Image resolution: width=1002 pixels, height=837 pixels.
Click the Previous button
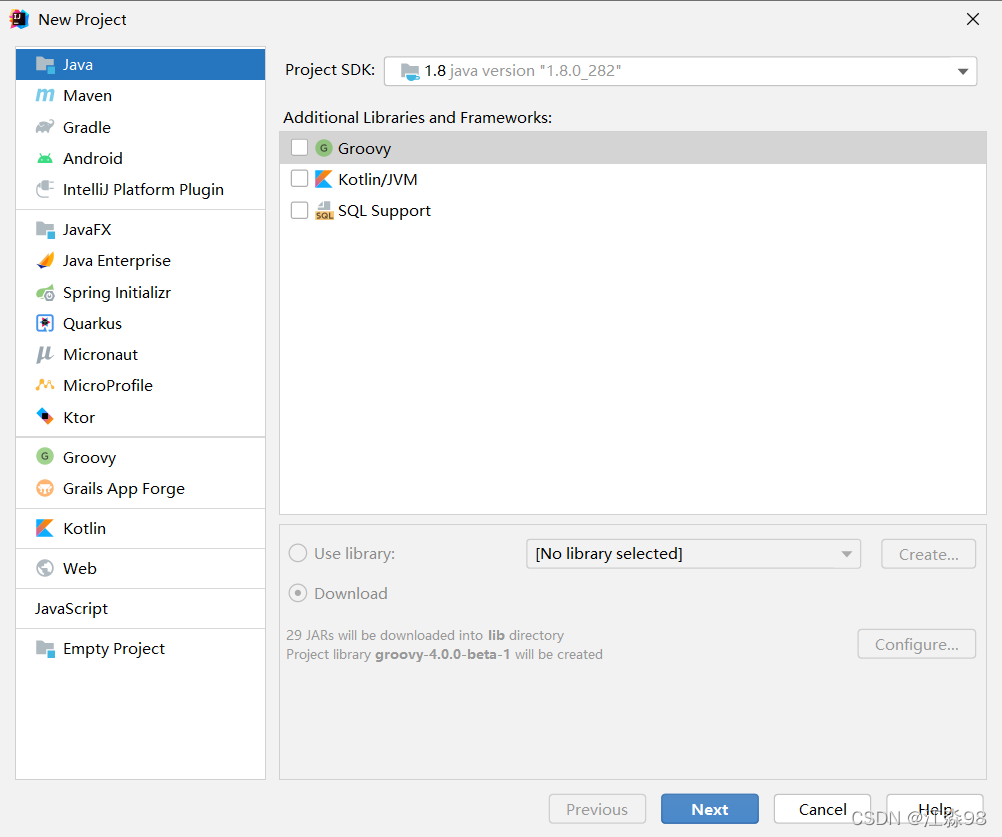pos(597,810)
